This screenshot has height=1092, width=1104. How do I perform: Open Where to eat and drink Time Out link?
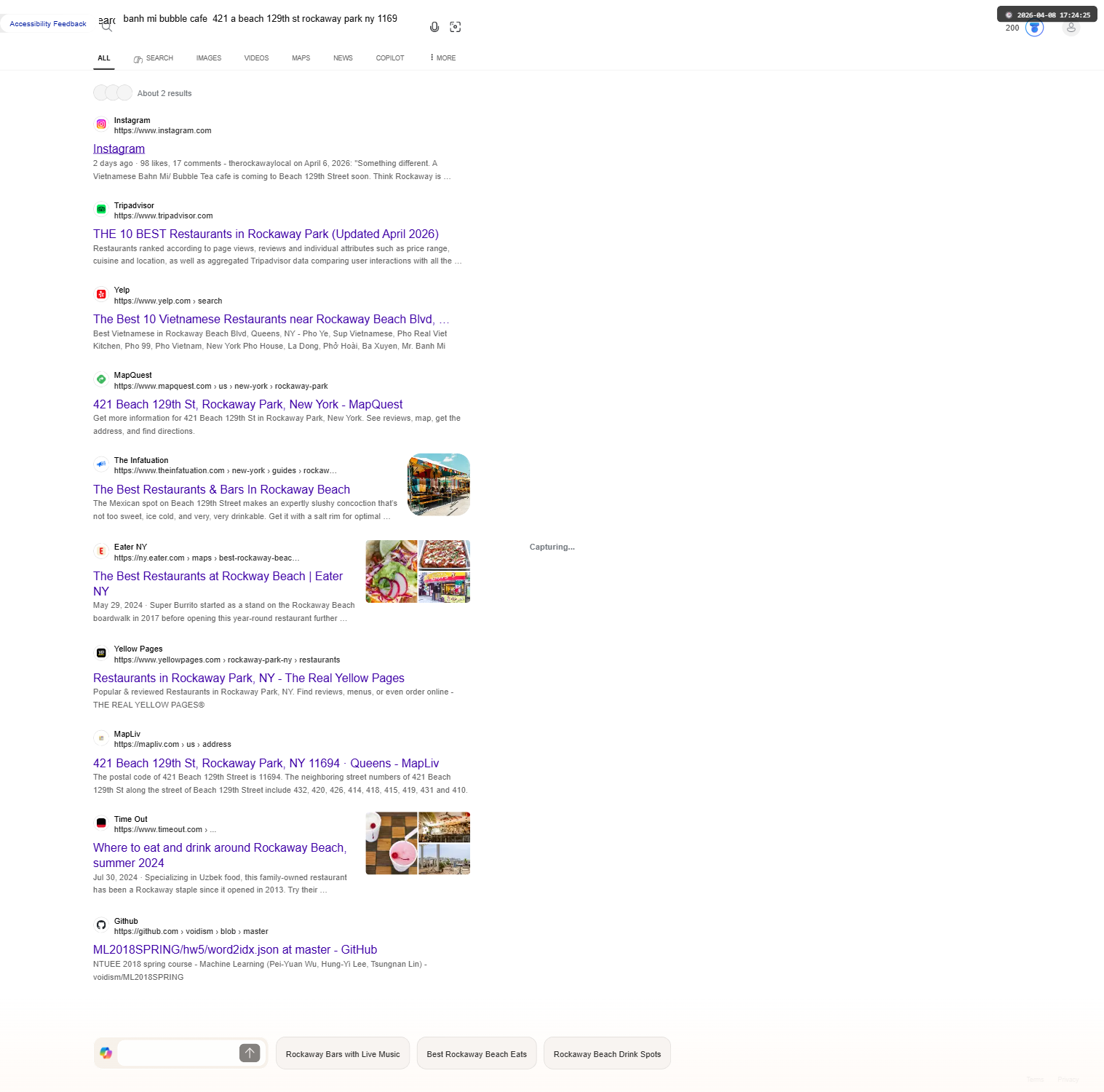tap(220, 855)
